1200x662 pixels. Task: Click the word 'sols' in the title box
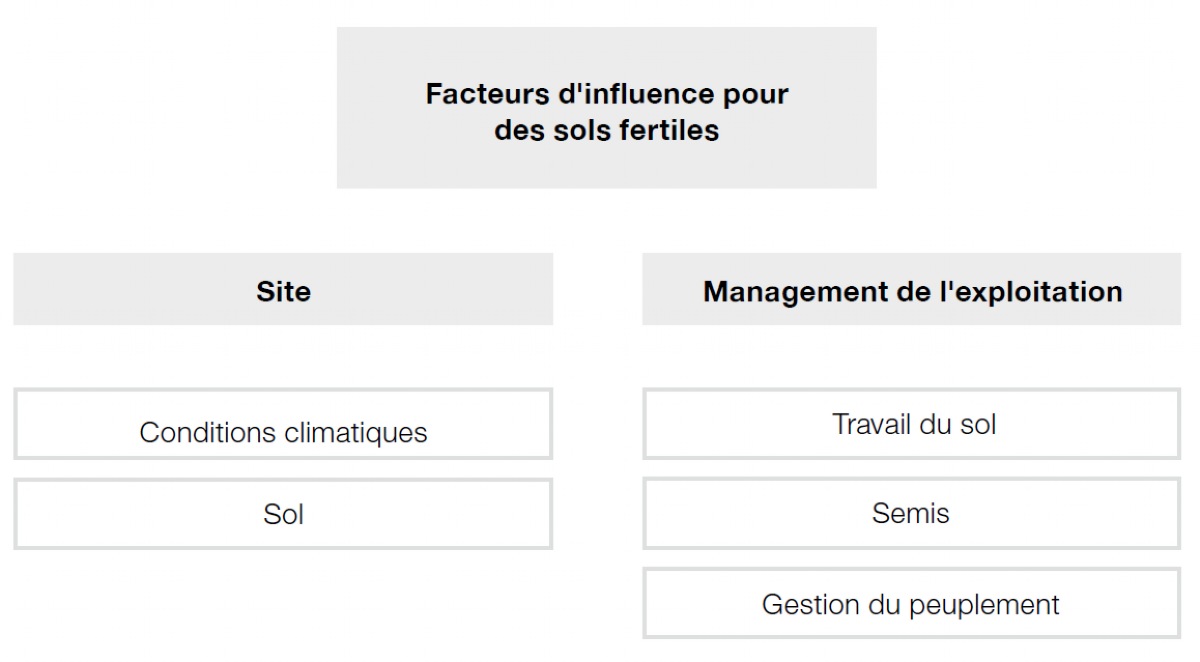pos(584,131)
